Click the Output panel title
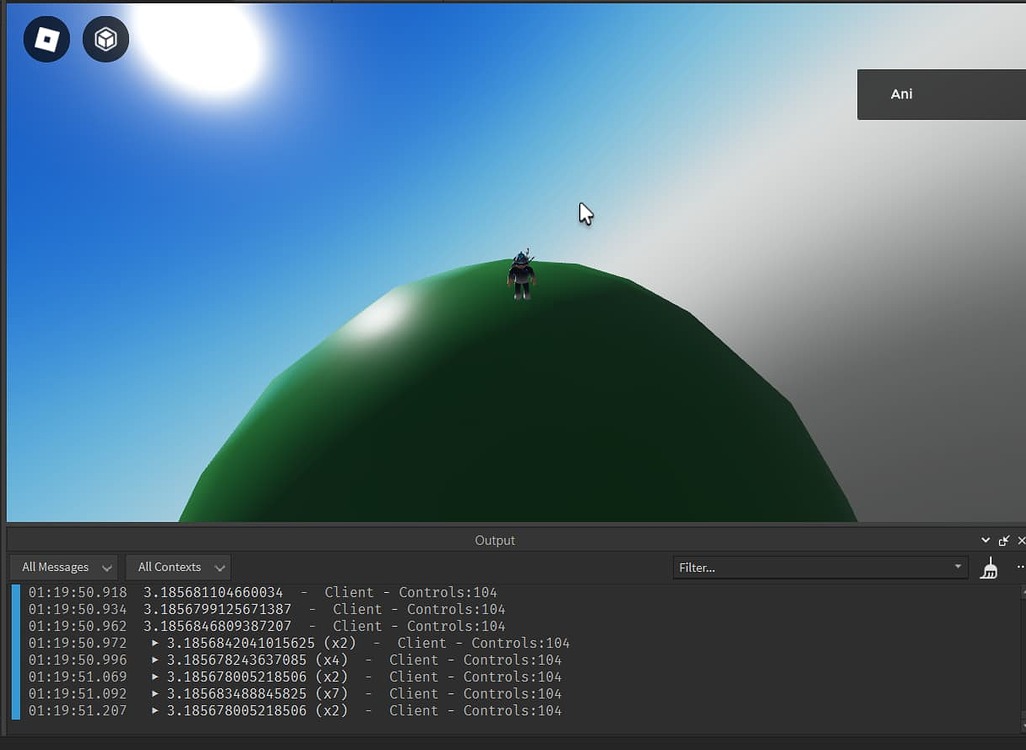 [x=494, y=540]
